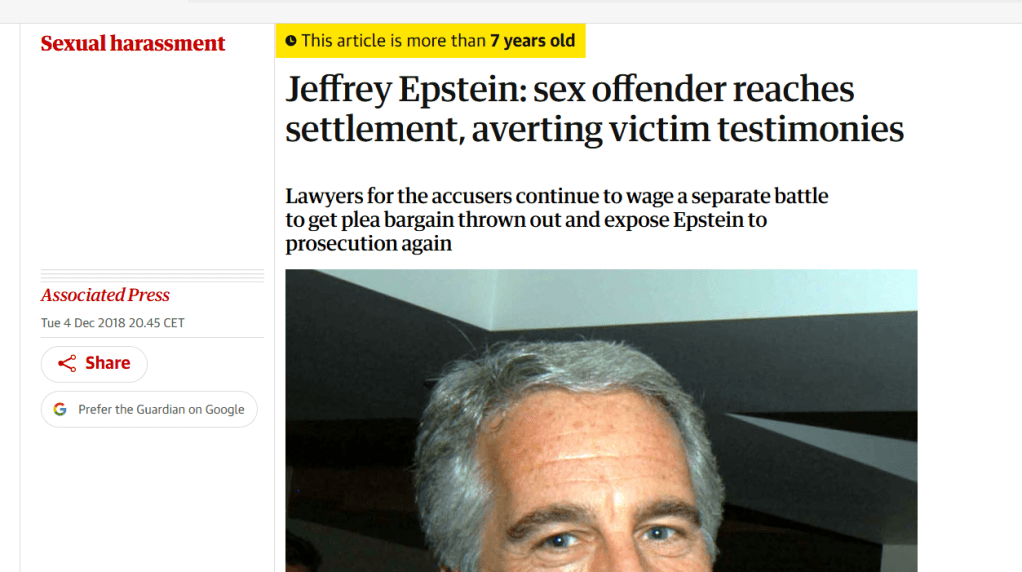The image size is (1022, 572).
Task: Click the gray browser strip at top
Action: click(x=600, y=10)
